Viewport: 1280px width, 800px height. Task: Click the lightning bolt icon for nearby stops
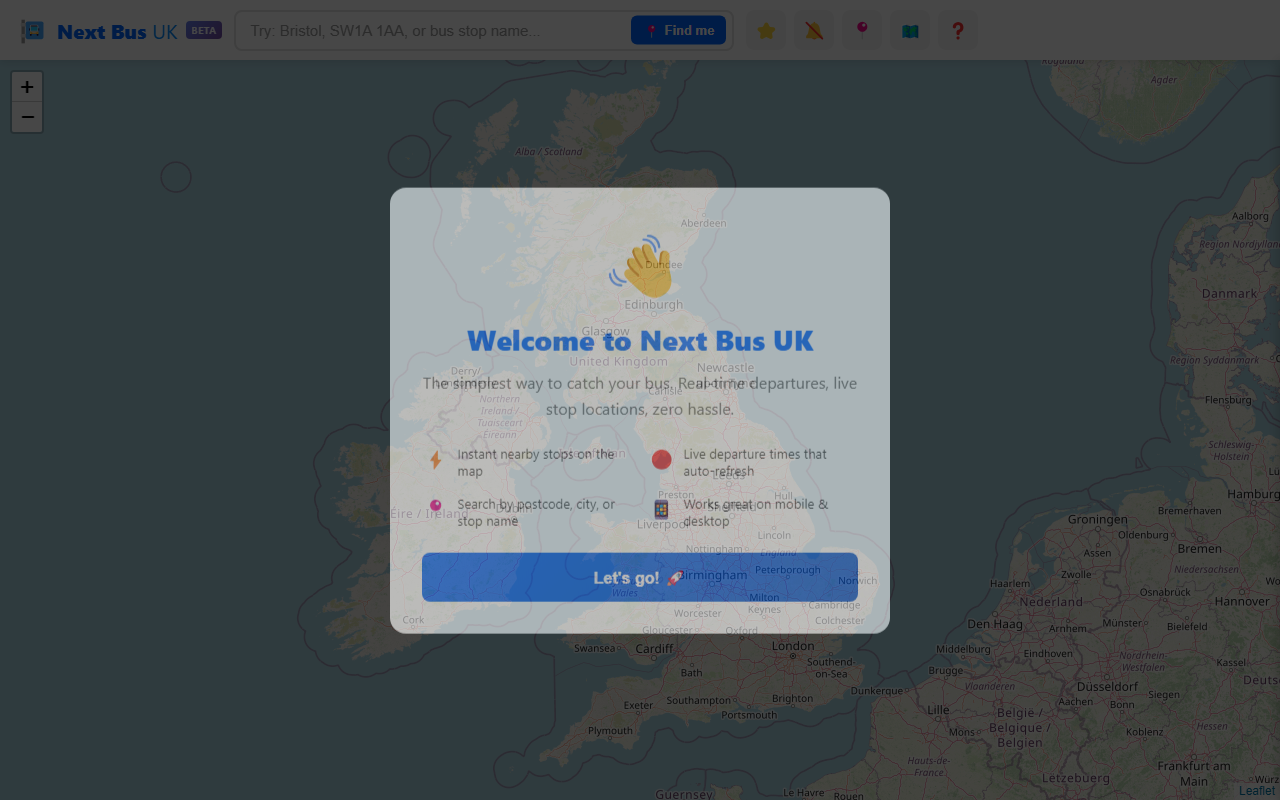pos(435,460)
